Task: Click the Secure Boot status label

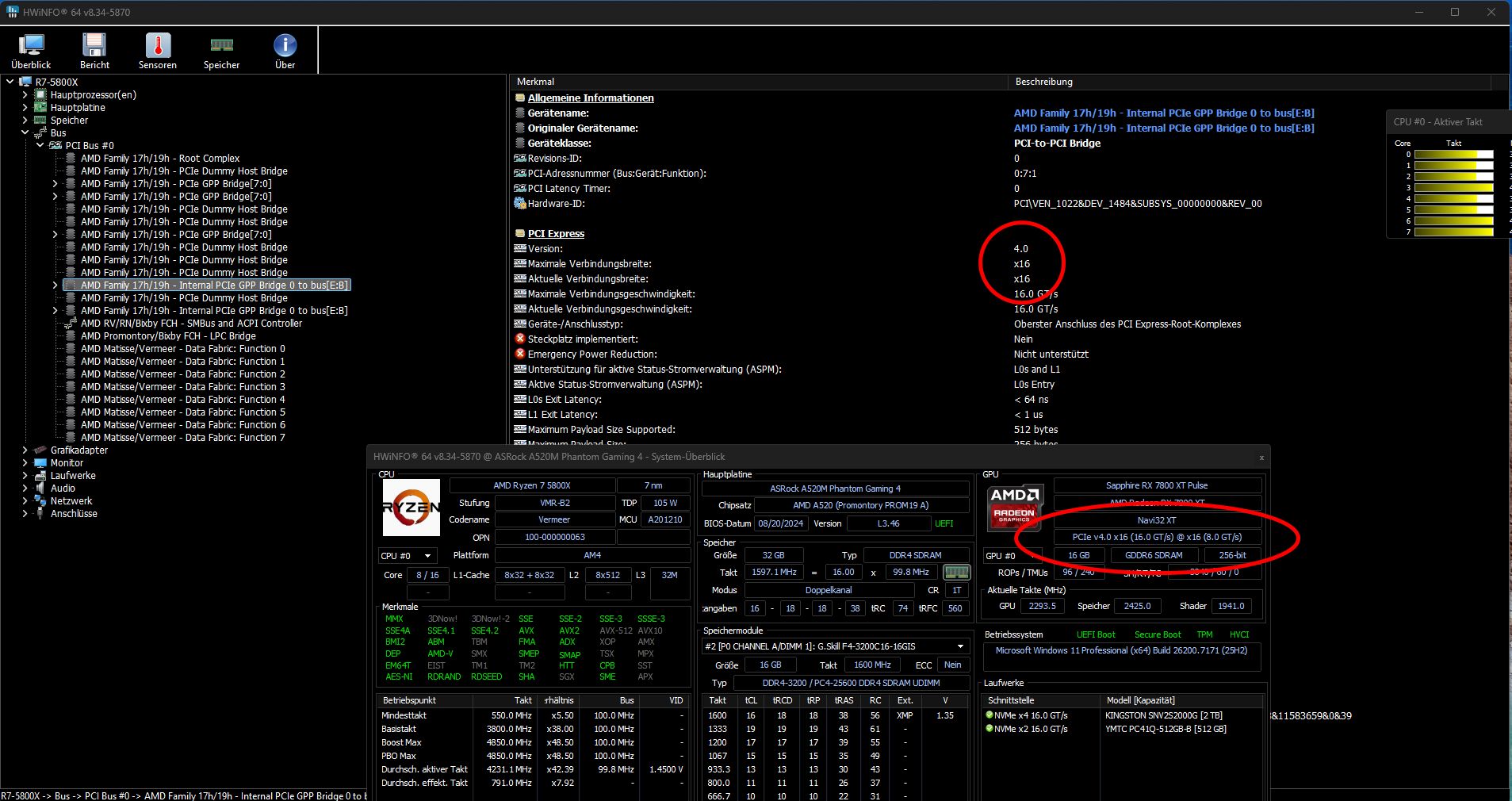Action: point(1158,634)
